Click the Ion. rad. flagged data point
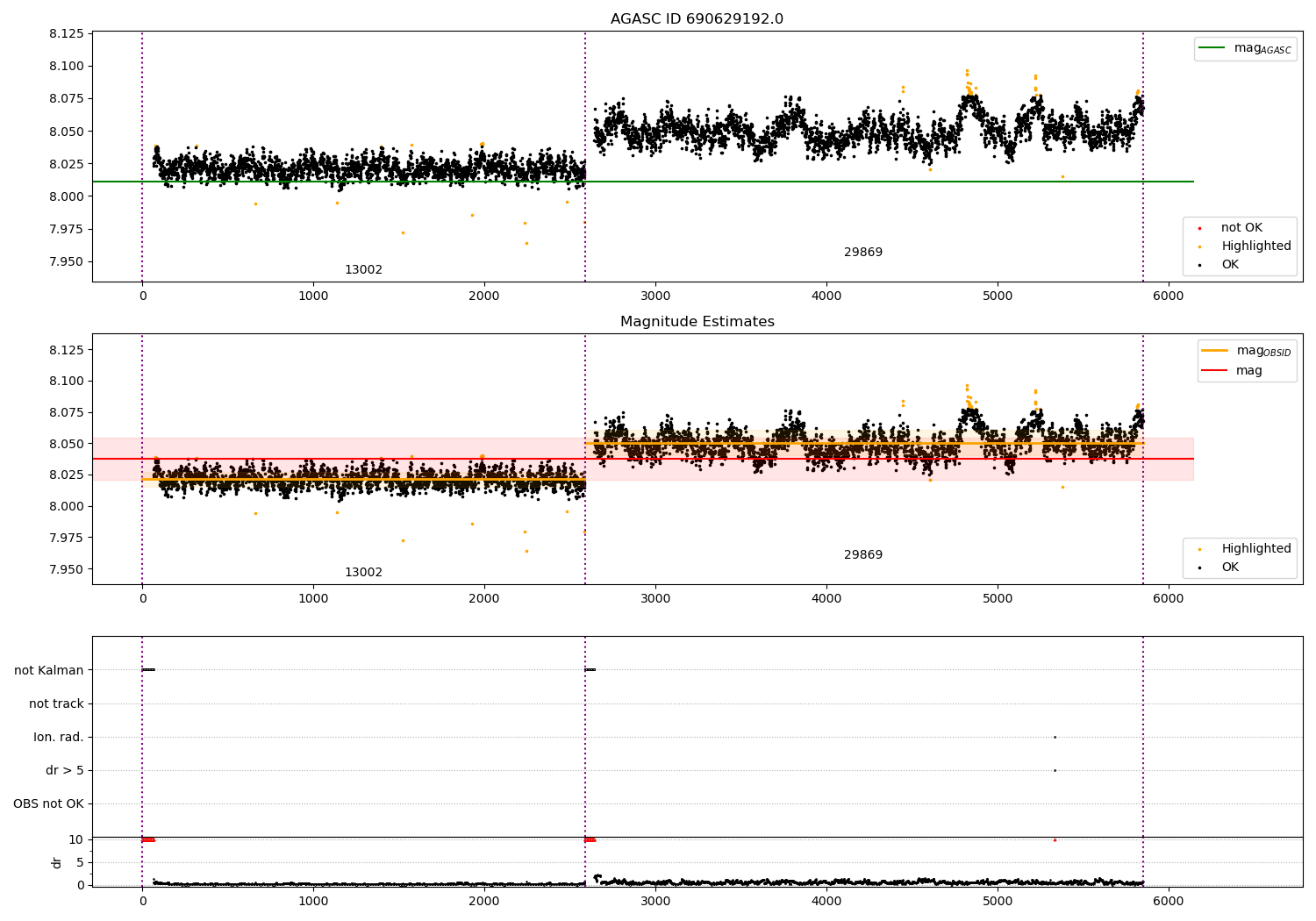The width and height of the screenshot is (1316, 921). 1055,737
